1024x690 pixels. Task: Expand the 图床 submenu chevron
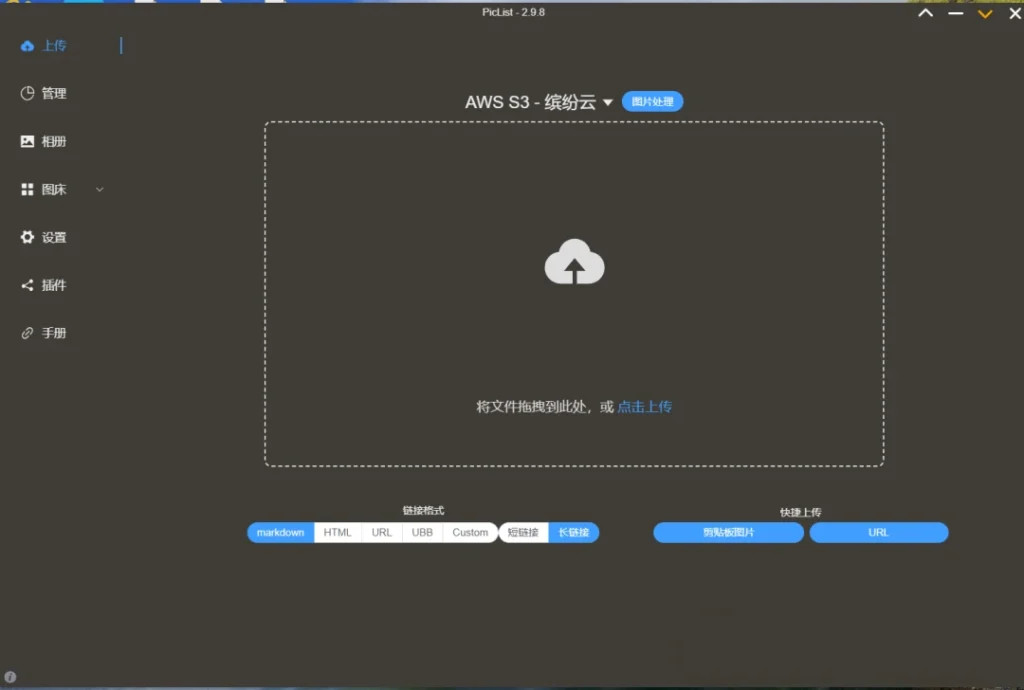pos(99,189)
